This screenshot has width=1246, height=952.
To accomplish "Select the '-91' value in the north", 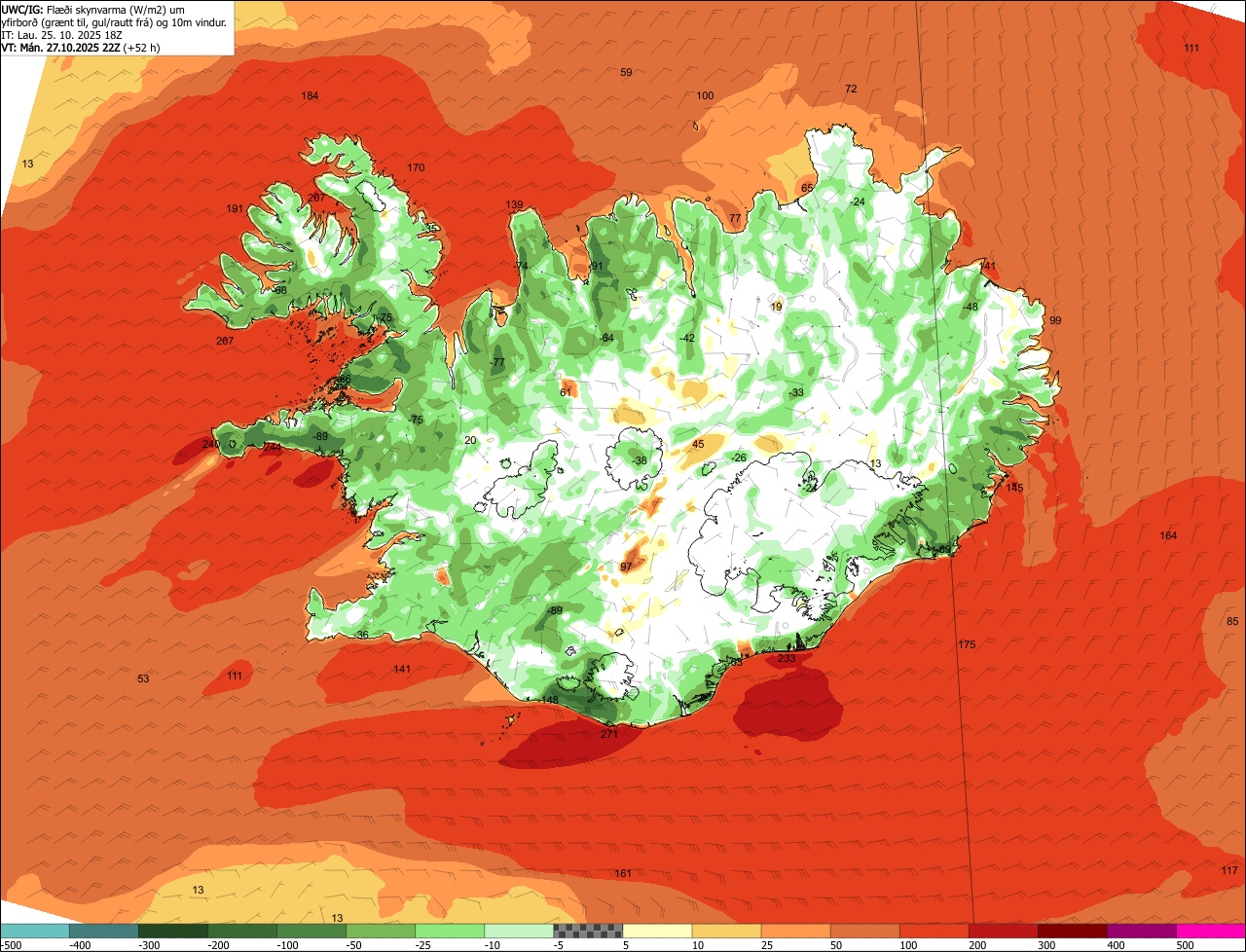I will pos(596,266).
